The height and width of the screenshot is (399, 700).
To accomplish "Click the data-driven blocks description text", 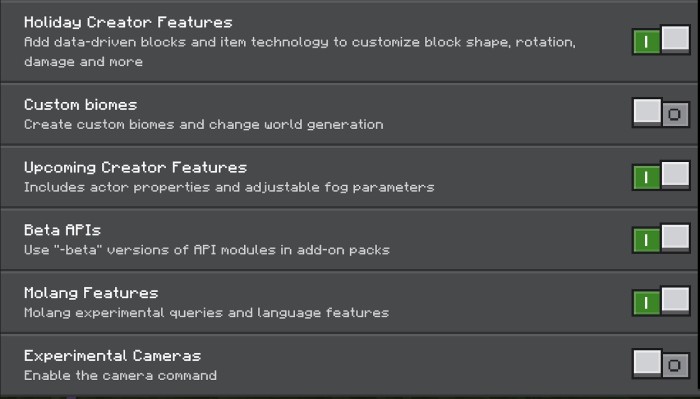I will (300, 52).
